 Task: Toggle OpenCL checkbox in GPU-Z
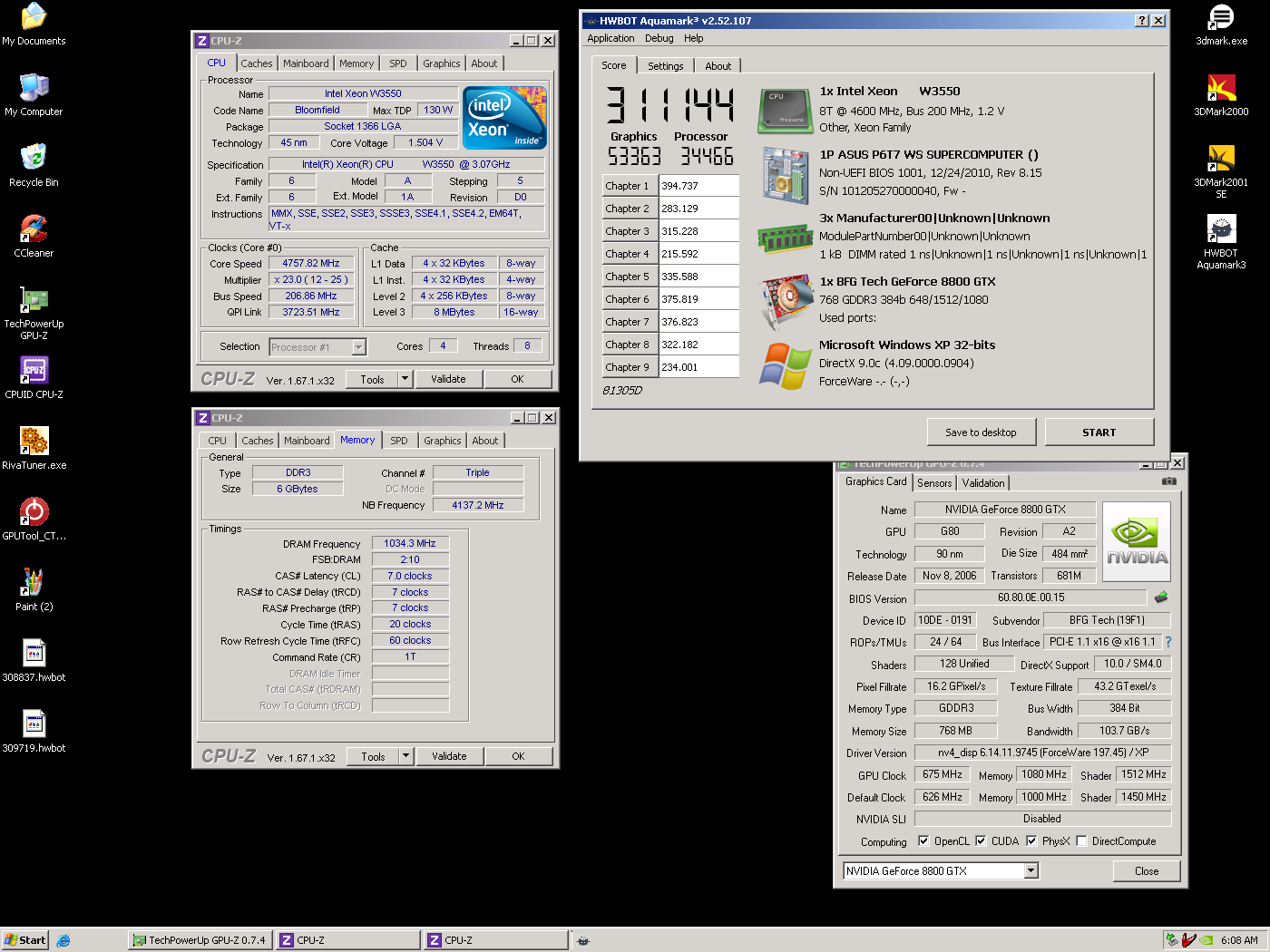point(923,840)
